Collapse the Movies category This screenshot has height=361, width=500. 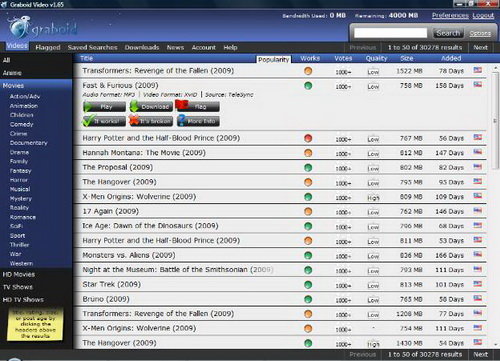coord(36,85)
